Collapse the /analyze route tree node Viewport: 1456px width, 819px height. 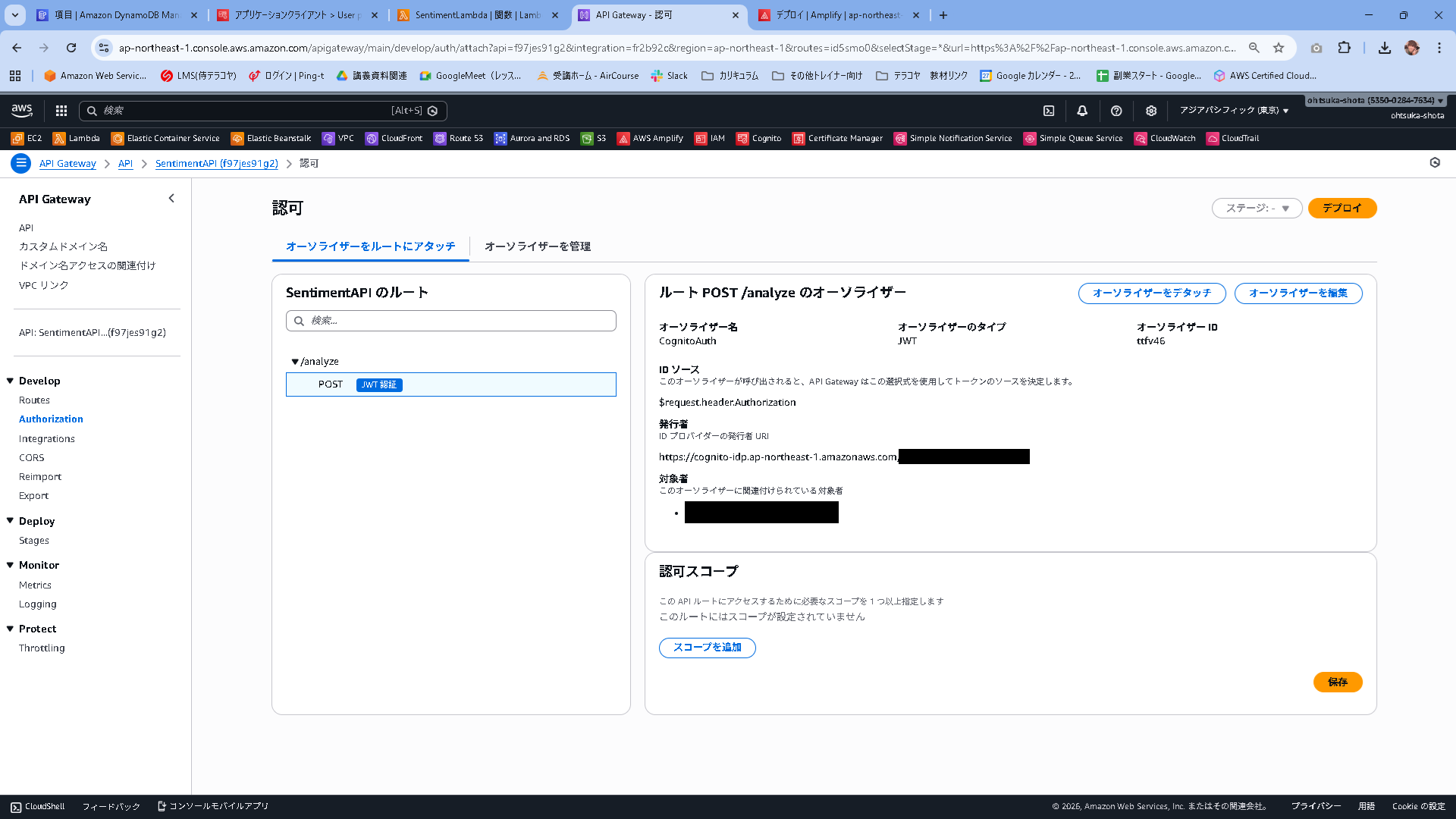[295, 362]
